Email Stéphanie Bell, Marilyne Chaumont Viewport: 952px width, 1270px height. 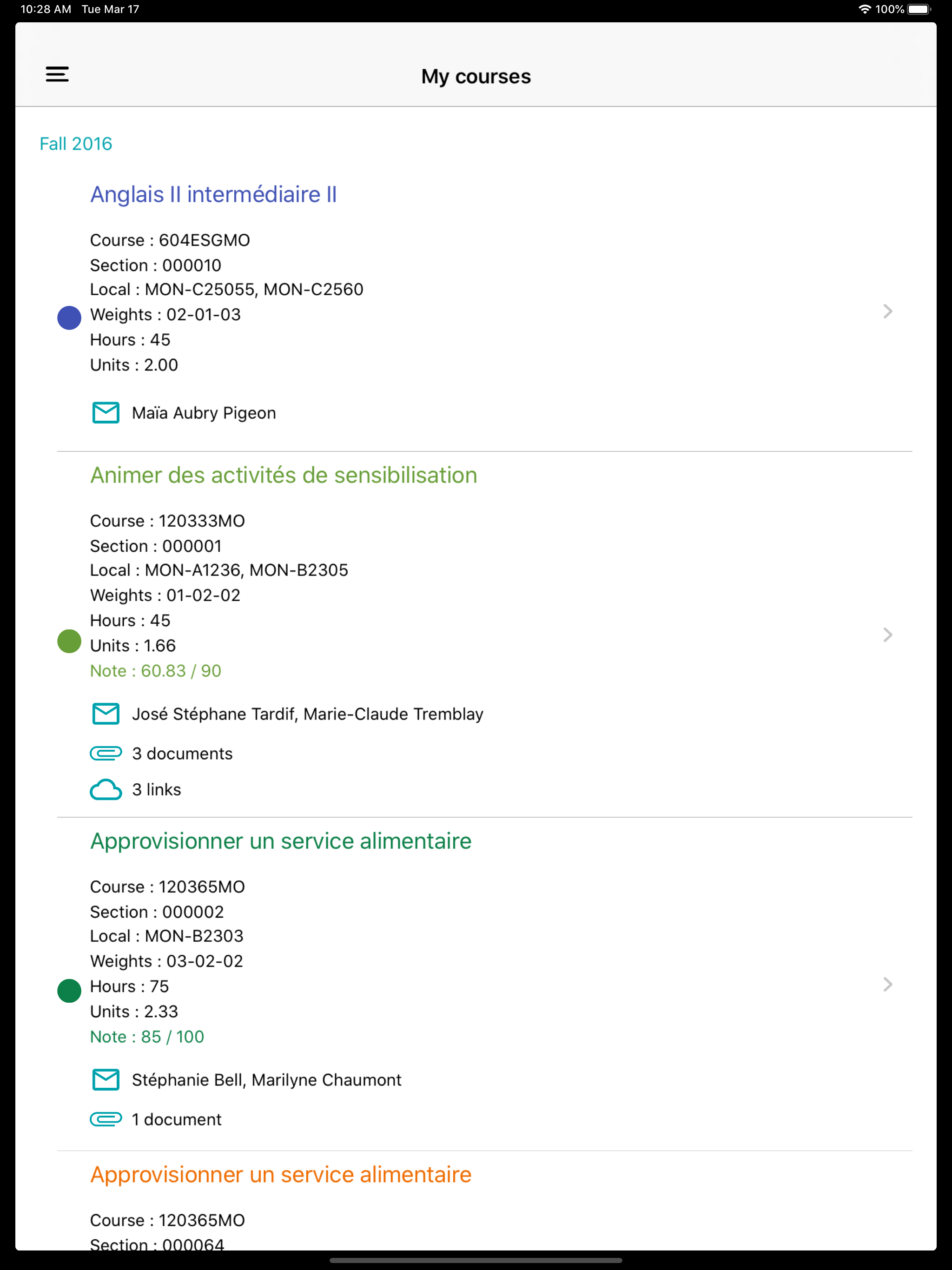coord(266,1079)
